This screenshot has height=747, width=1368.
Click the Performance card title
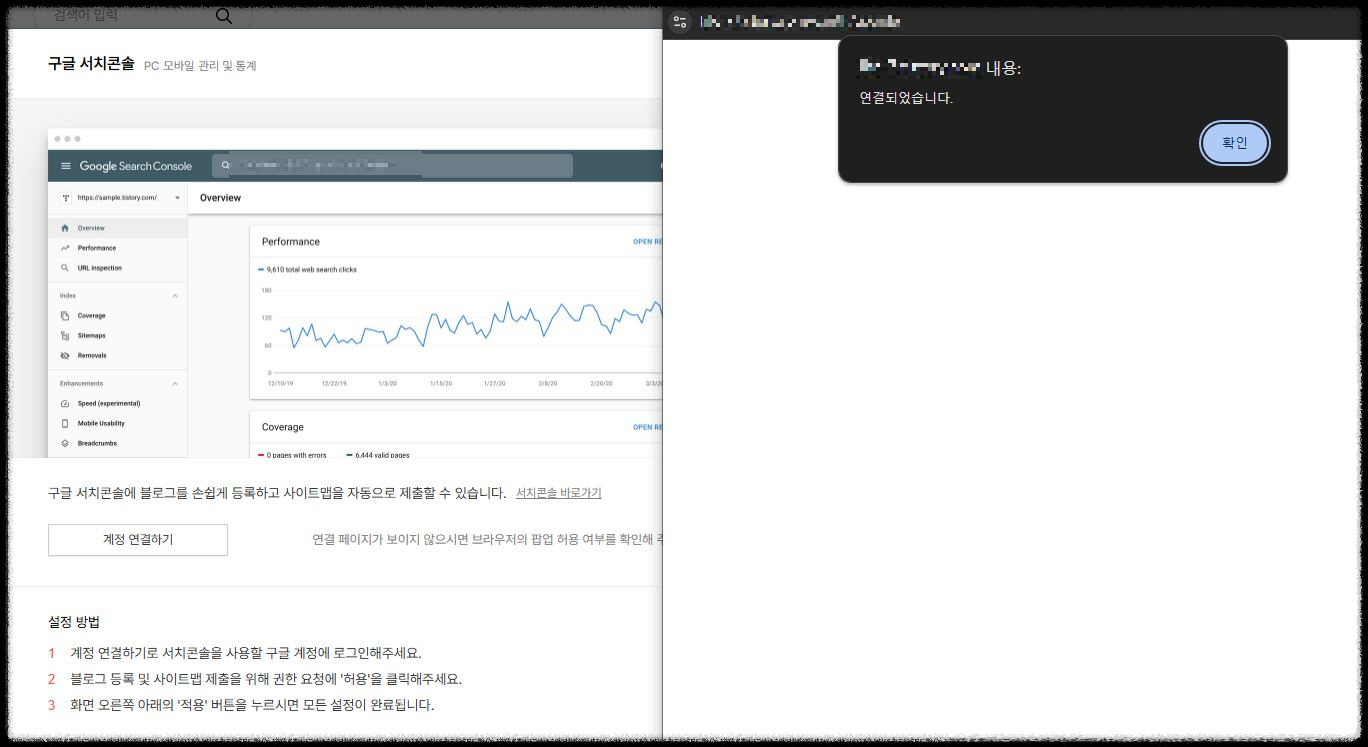291,242
